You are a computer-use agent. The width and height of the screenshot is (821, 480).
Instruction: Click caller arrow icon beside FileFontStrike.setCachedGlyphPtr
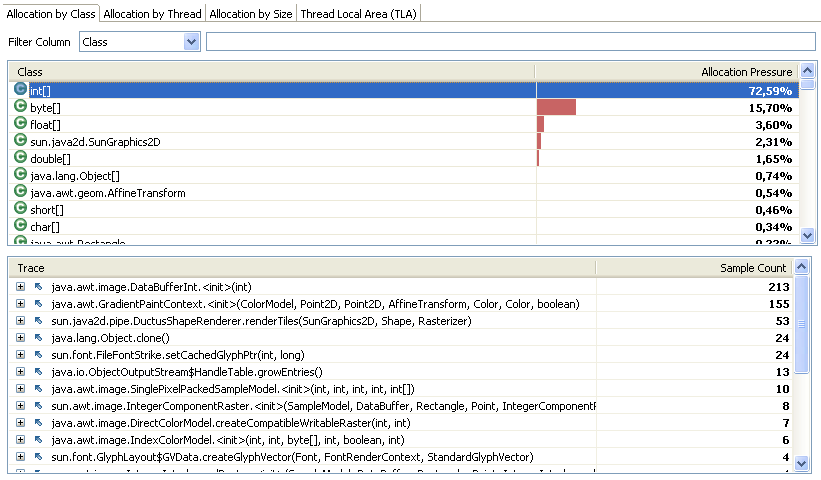pyautogui.click(x=38, y=354)
